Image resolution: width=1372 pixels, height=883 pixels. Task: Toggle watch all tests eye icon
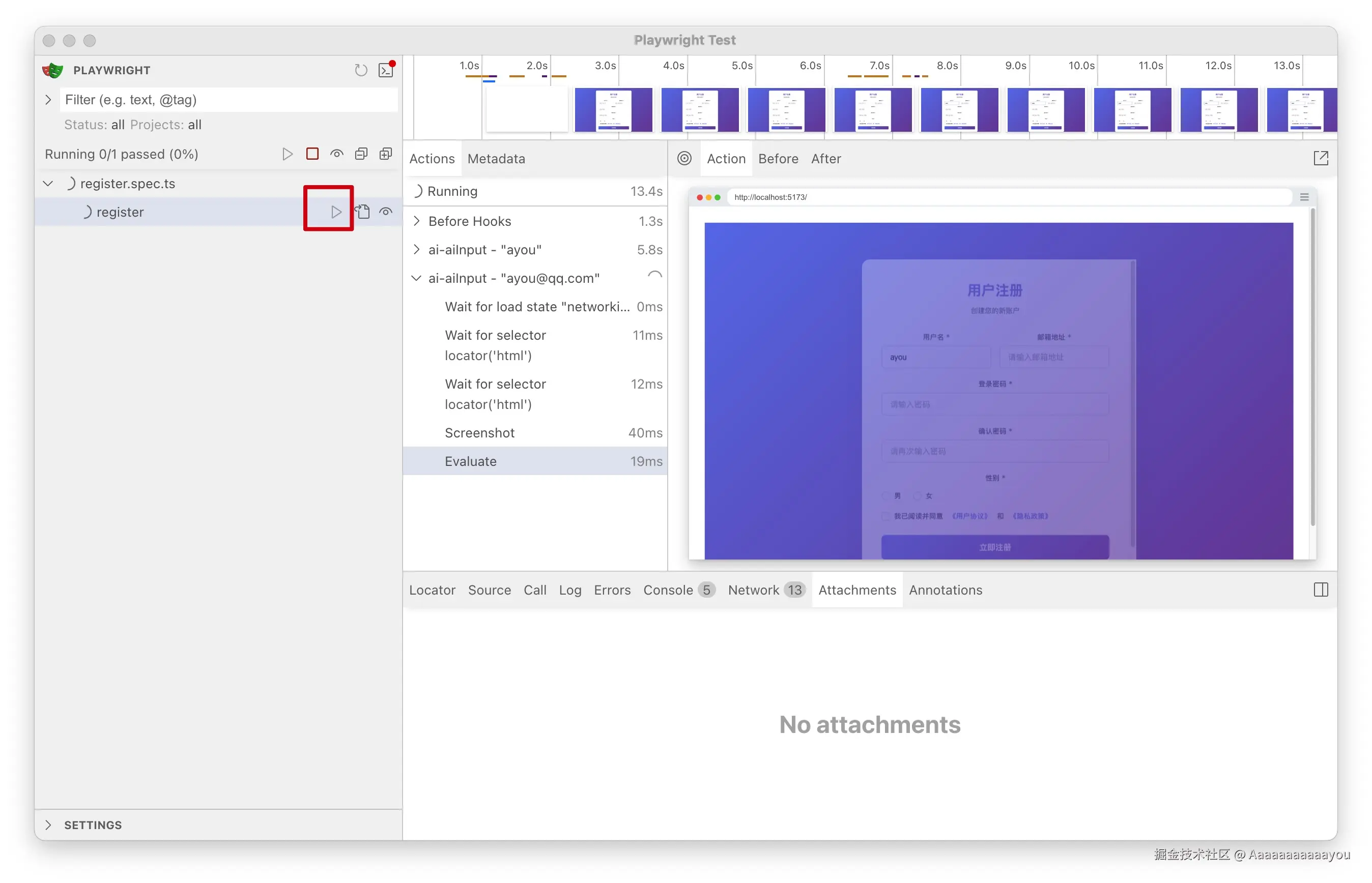[337, 154]
